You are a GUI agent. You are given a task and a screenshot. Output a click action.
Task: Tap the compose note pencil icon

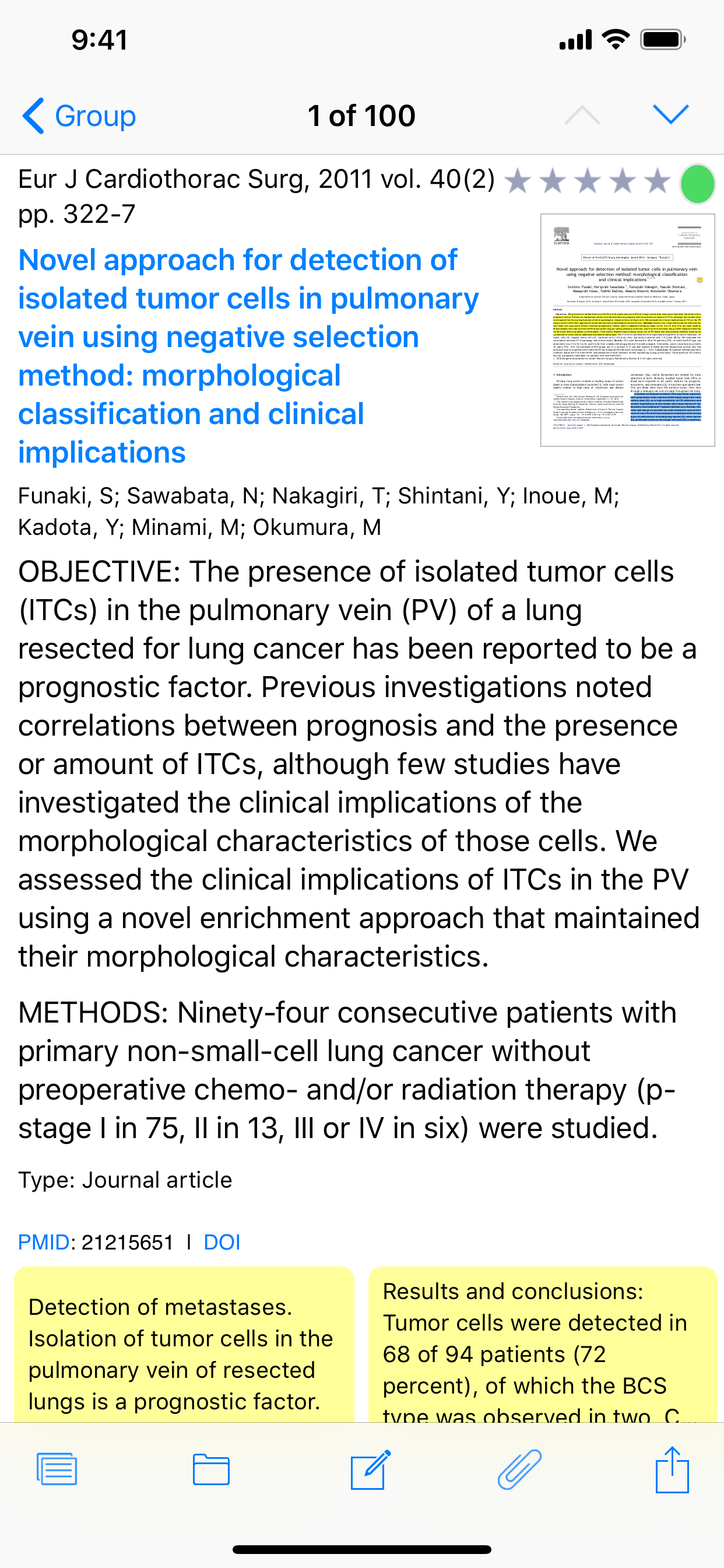tap(370, 1469)
